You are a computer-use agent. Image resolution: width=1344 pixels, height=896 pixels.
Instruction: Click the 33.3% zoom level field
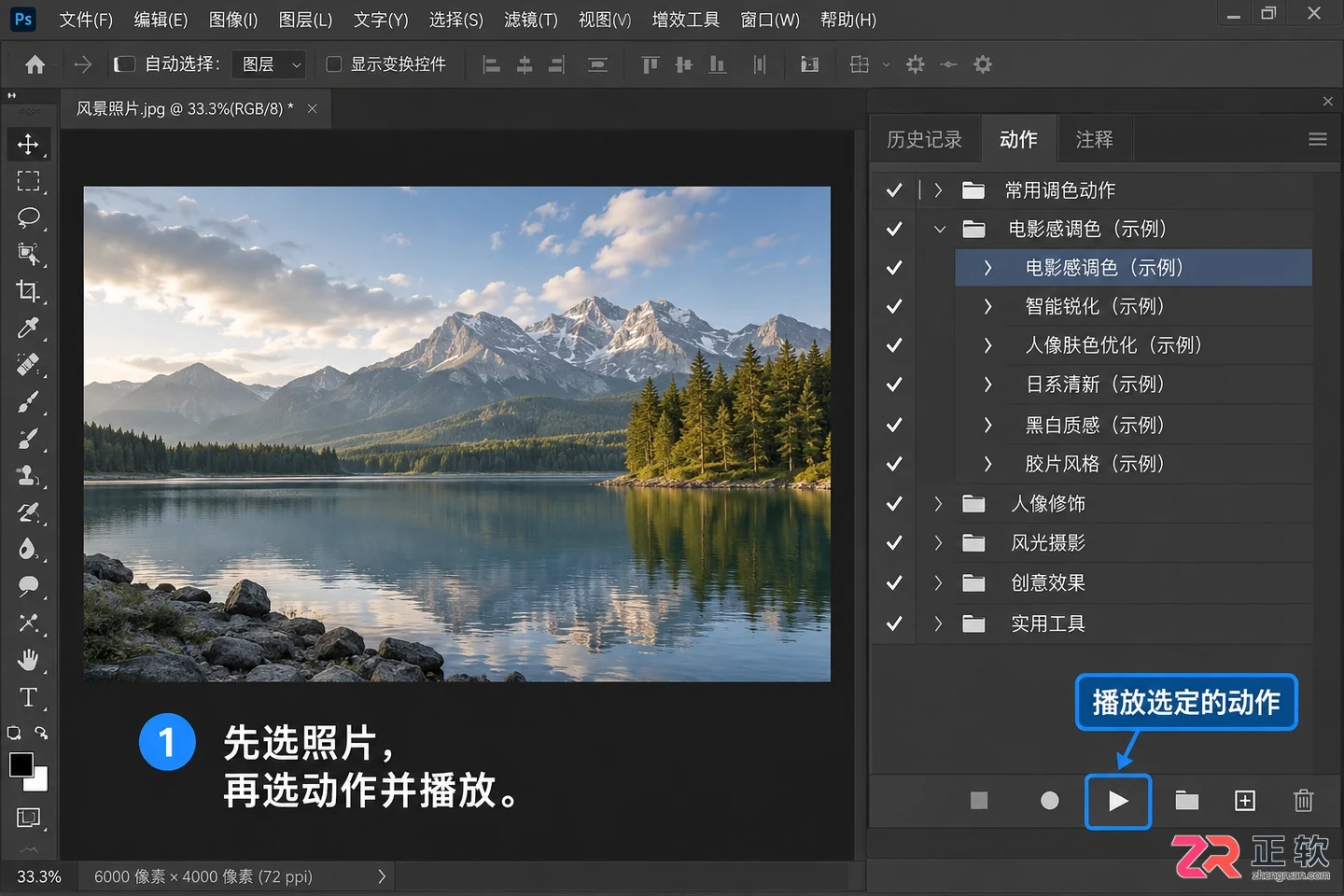click(x=39, y=876)
